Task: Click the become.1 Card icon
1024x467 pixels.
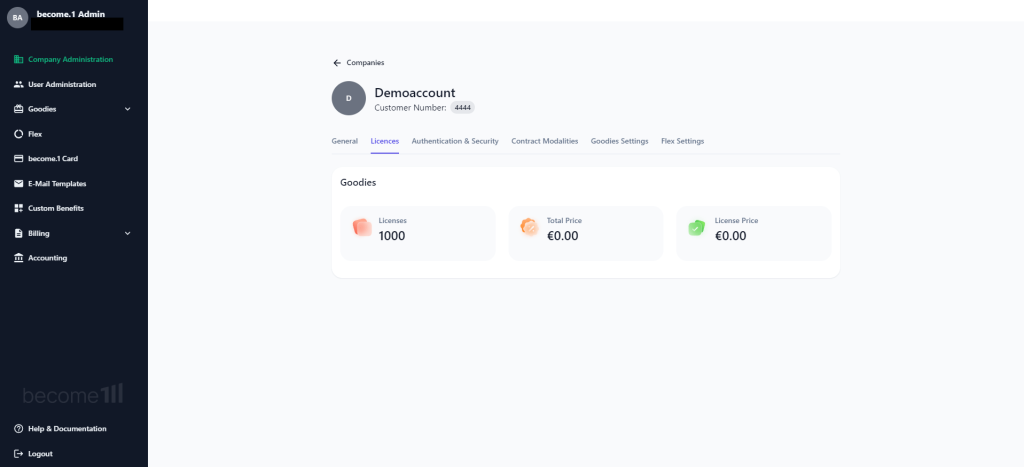Action: (18, 159)
